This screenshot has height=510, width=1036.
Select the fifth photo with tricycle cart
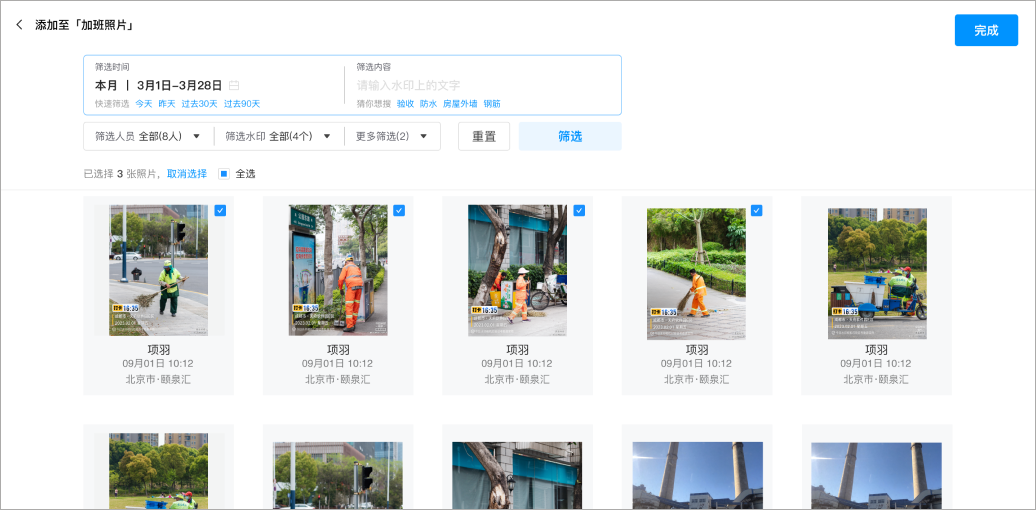876,270
